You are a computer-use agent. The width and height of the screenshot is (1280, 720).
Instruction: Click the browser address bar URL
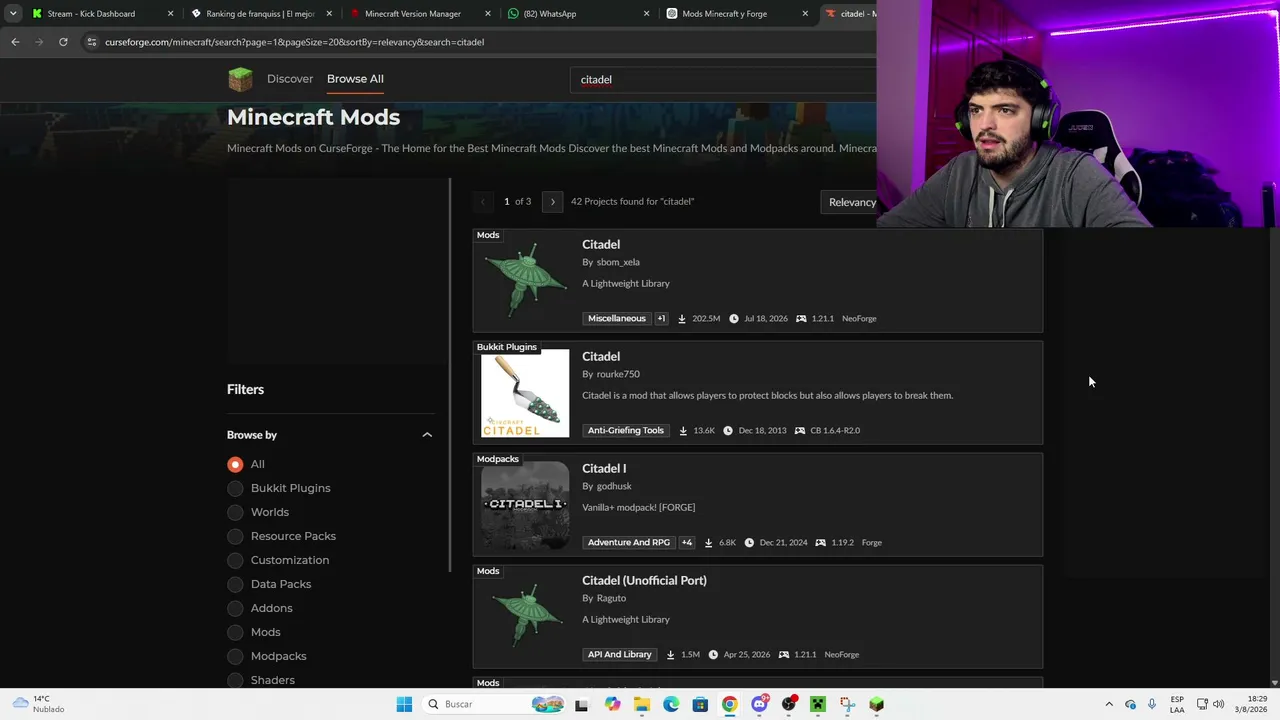pos(294,42)
